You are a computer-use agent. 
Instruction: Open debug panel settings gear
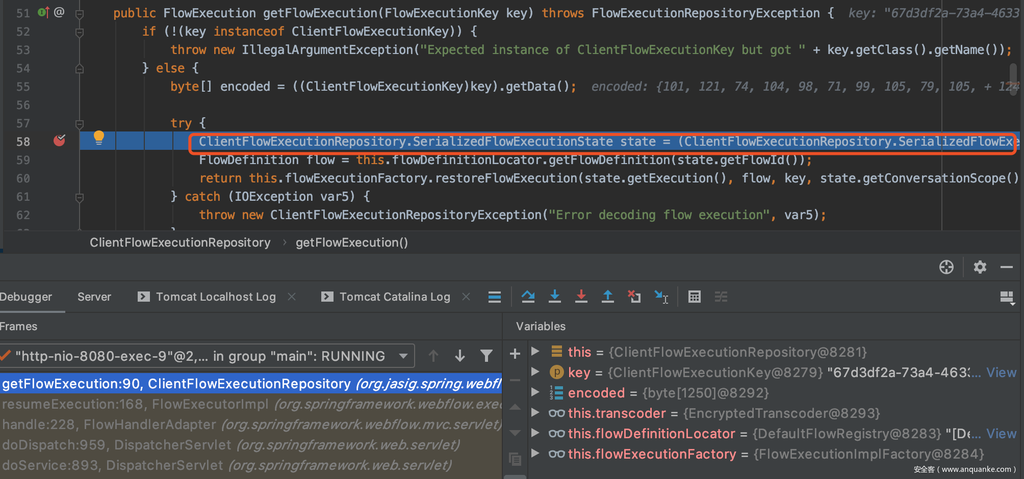pyautogui.click(x=980, y=267)
